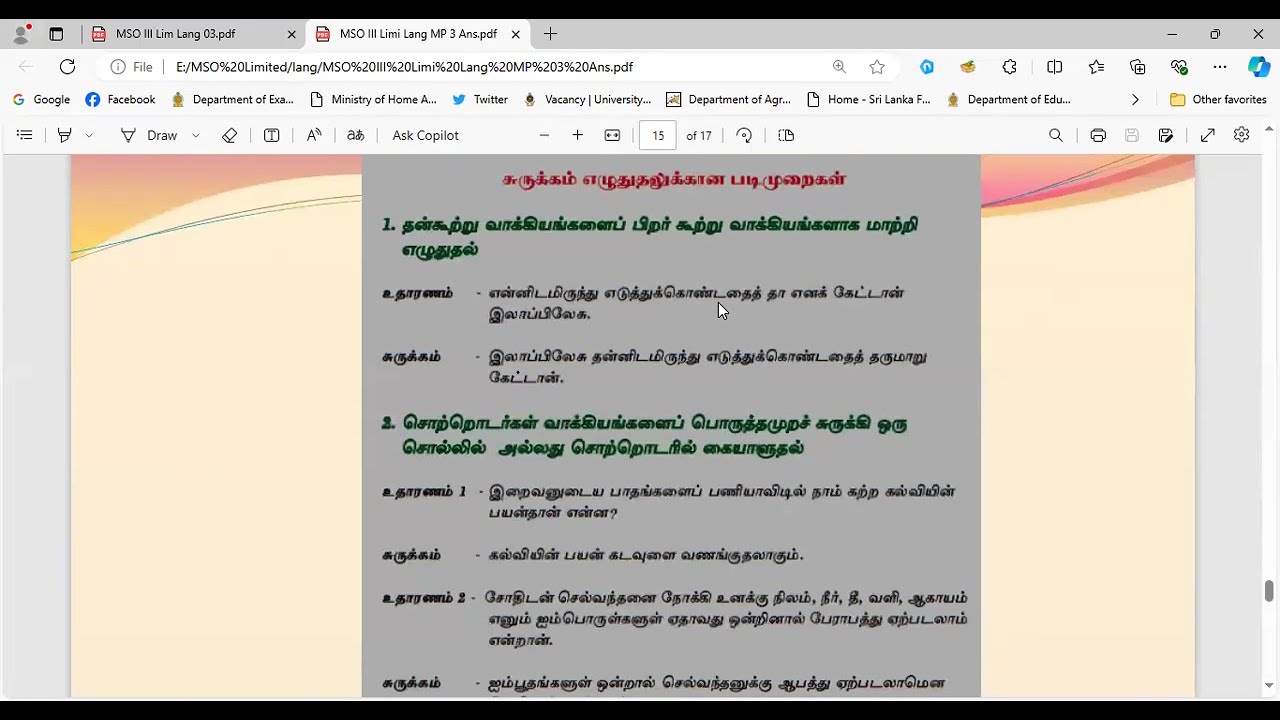Open Home - Sri Lanka F... bookmark
The height and width of the screenshot is (720, 1280).
(868, 100)
